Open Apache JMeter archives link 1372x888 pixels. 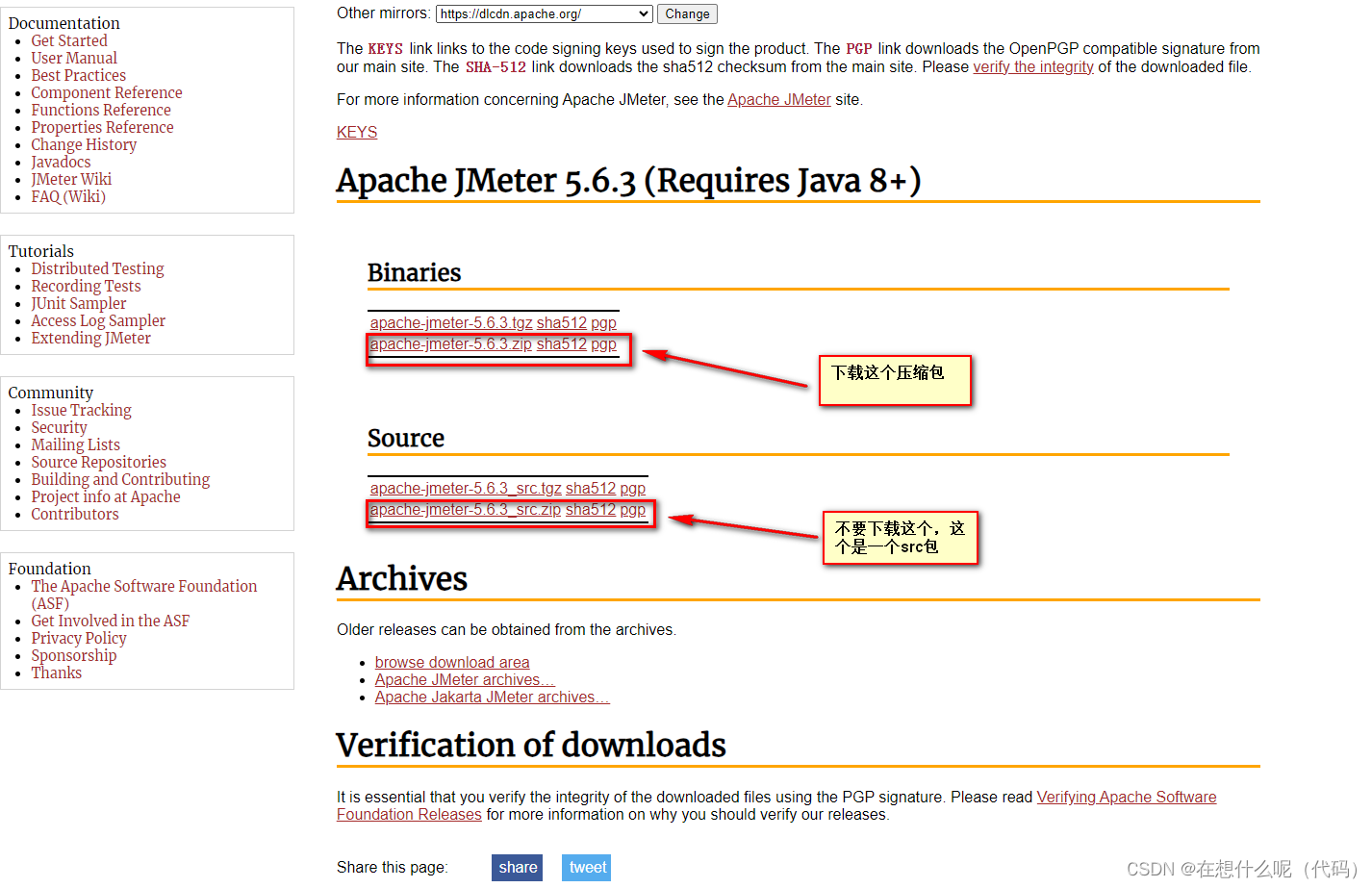465,680
